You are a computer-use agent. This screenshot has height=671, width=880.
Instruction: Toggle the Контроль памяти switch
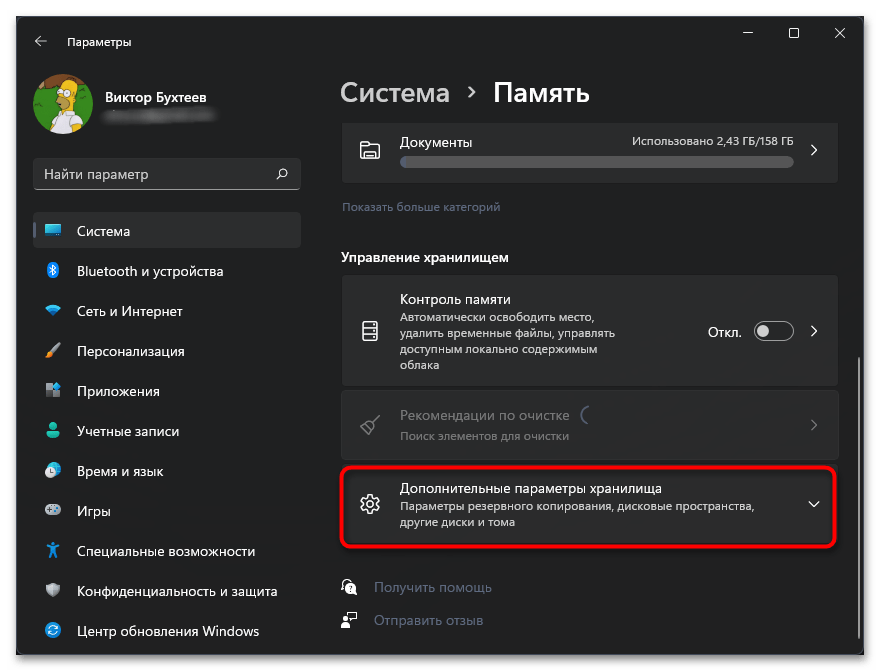pos(773,331)
